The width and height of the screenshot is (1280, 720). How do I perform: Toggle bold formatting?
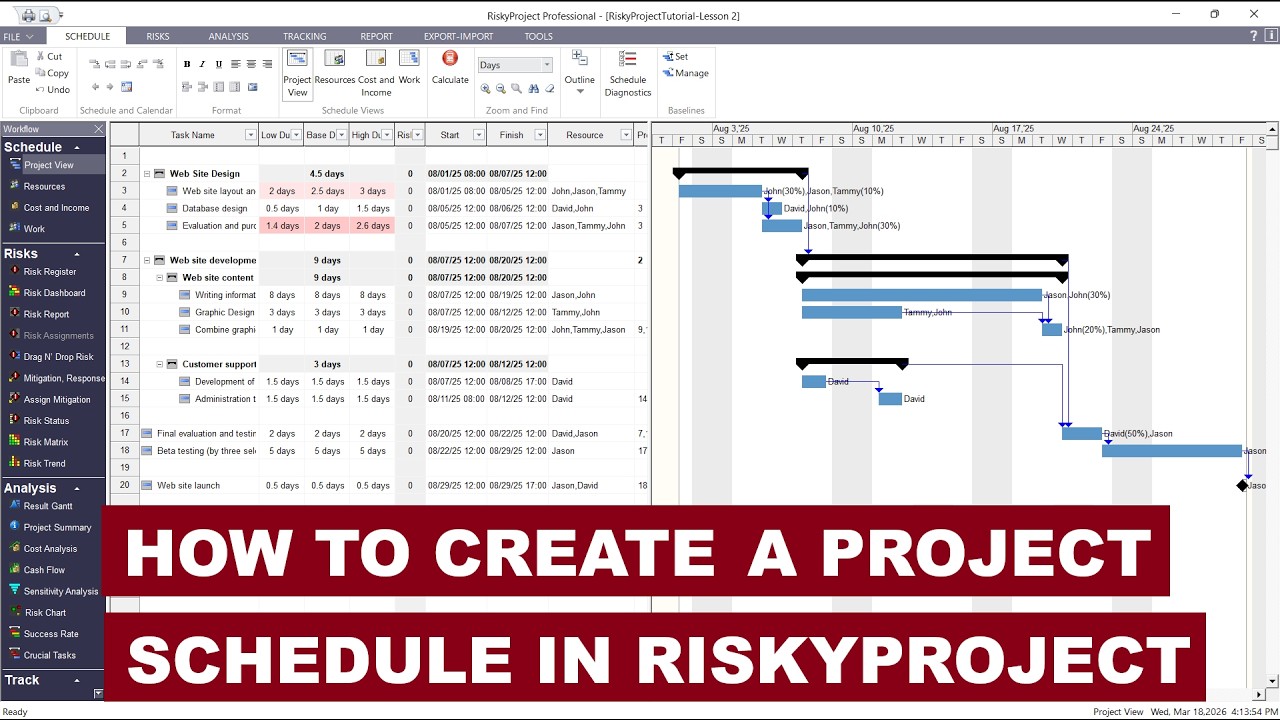[186, 64]
